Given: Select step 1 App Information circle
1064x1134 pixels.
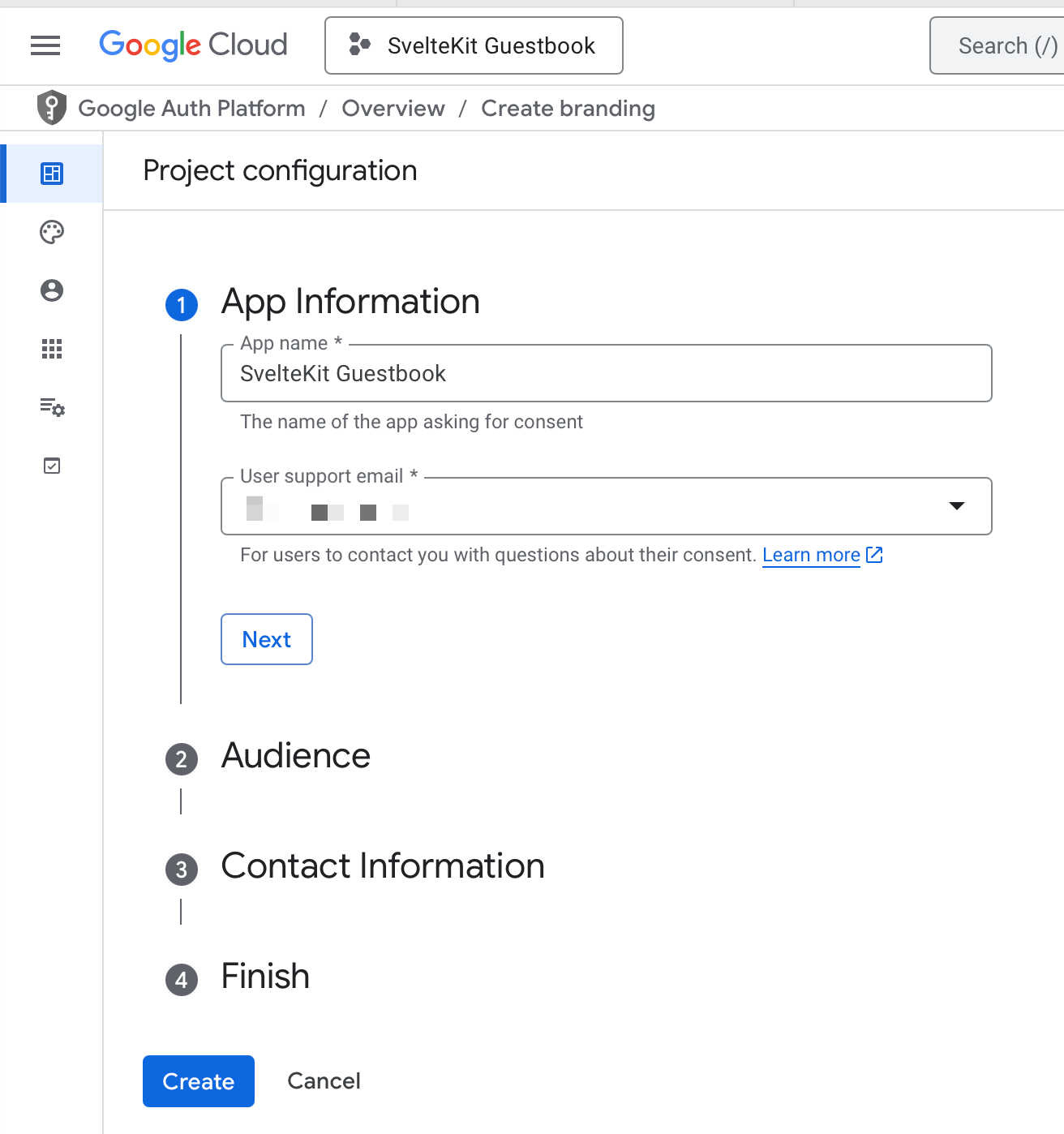Looking at the screenshot, I should coord(181,305).
